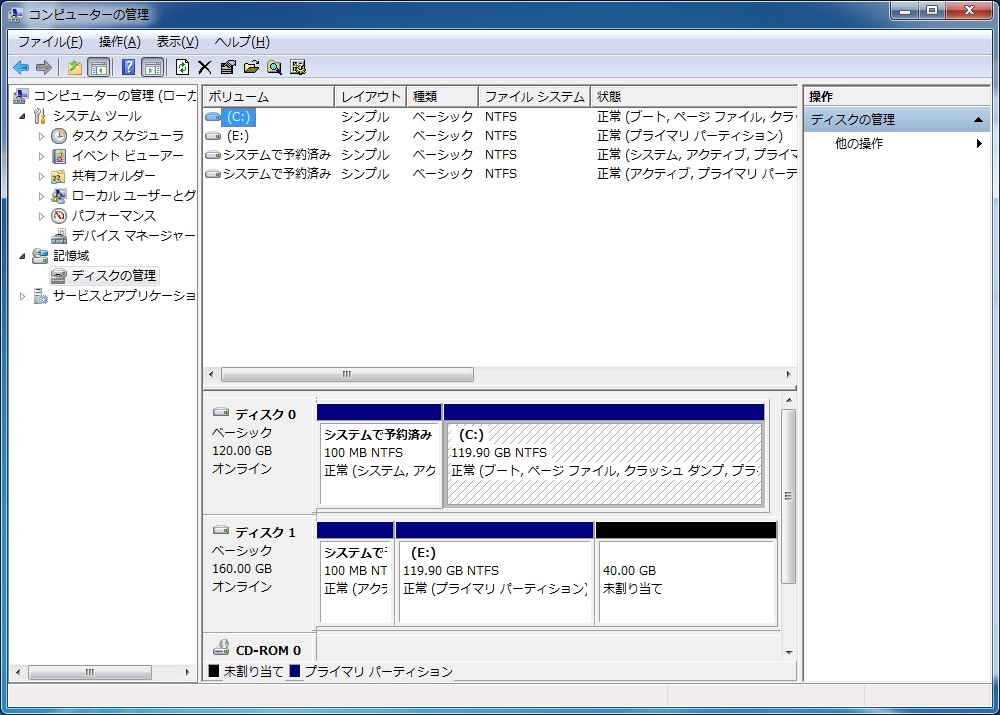Image resolution: width=1000 pixels, height=715 pixels.
Task: Click the CD-ROM 0 drive label
Action: point(268,651)
